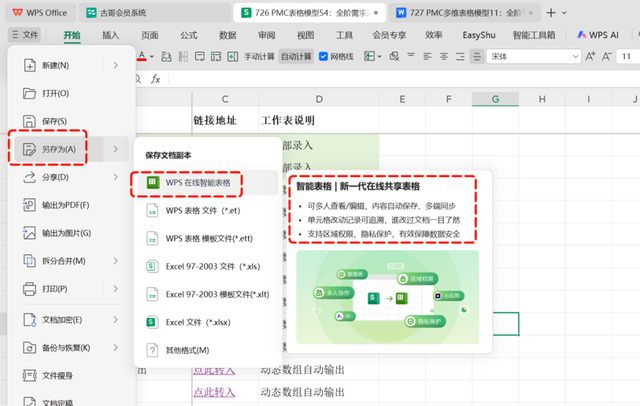This screenshot has width=640, height=406.
Task: Expand the Save As (另存为) submenu arrow
Action: coord(116,149)
